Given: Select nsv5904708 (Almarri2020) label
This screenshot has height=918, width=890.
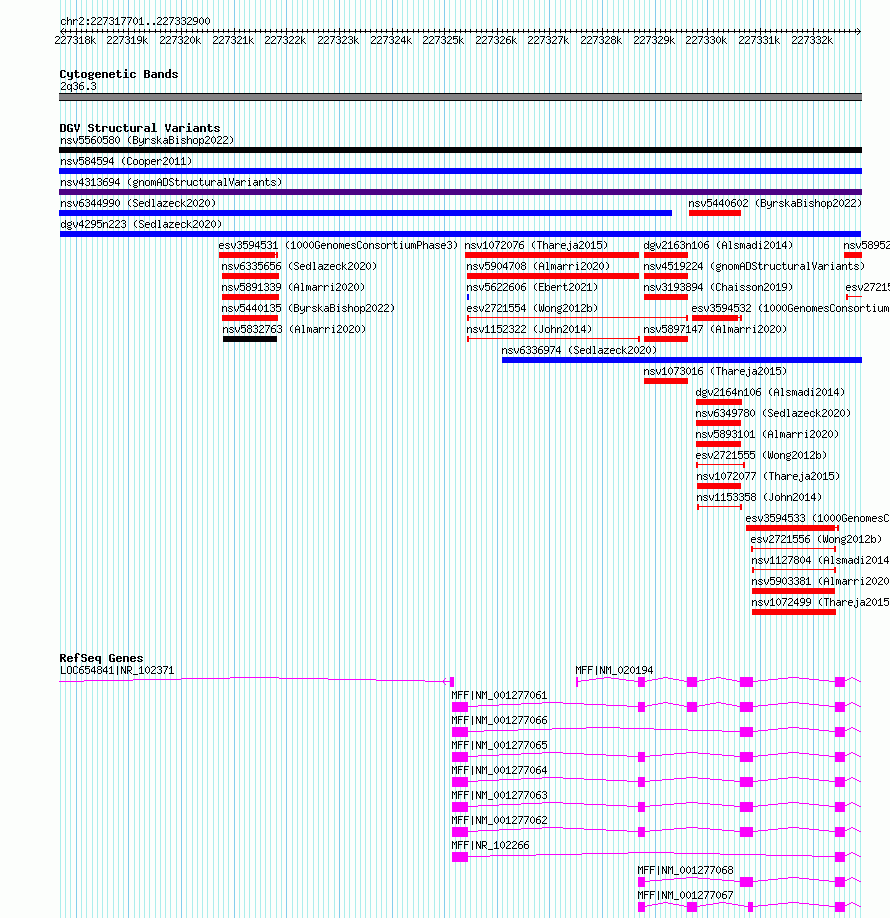Looking at the screenshot, I should point(538,267).
